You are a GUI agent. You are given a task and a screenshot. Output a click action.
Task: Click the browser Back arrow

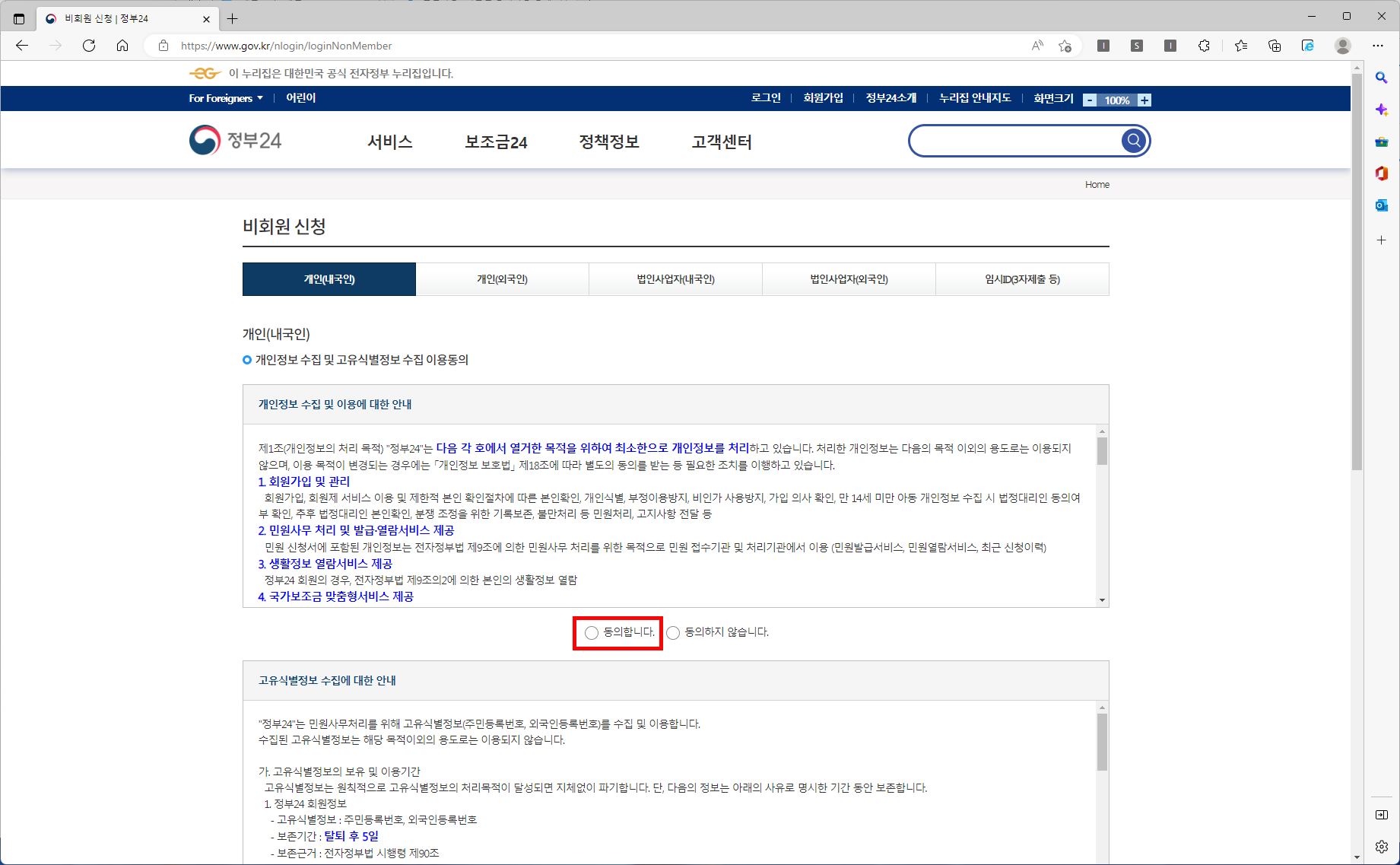pos(22,46)
